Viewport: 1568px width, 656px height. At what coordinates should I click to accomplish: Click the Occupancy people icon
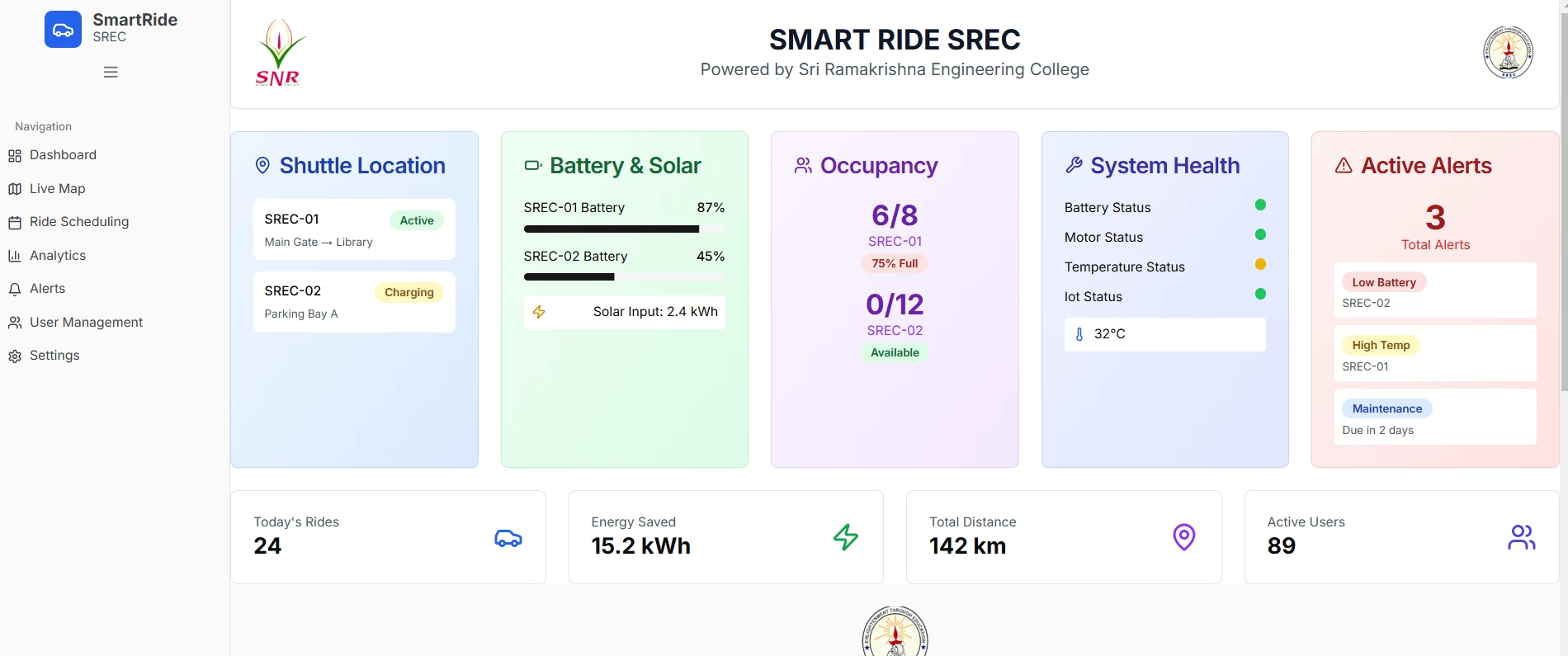coord(803,166)
